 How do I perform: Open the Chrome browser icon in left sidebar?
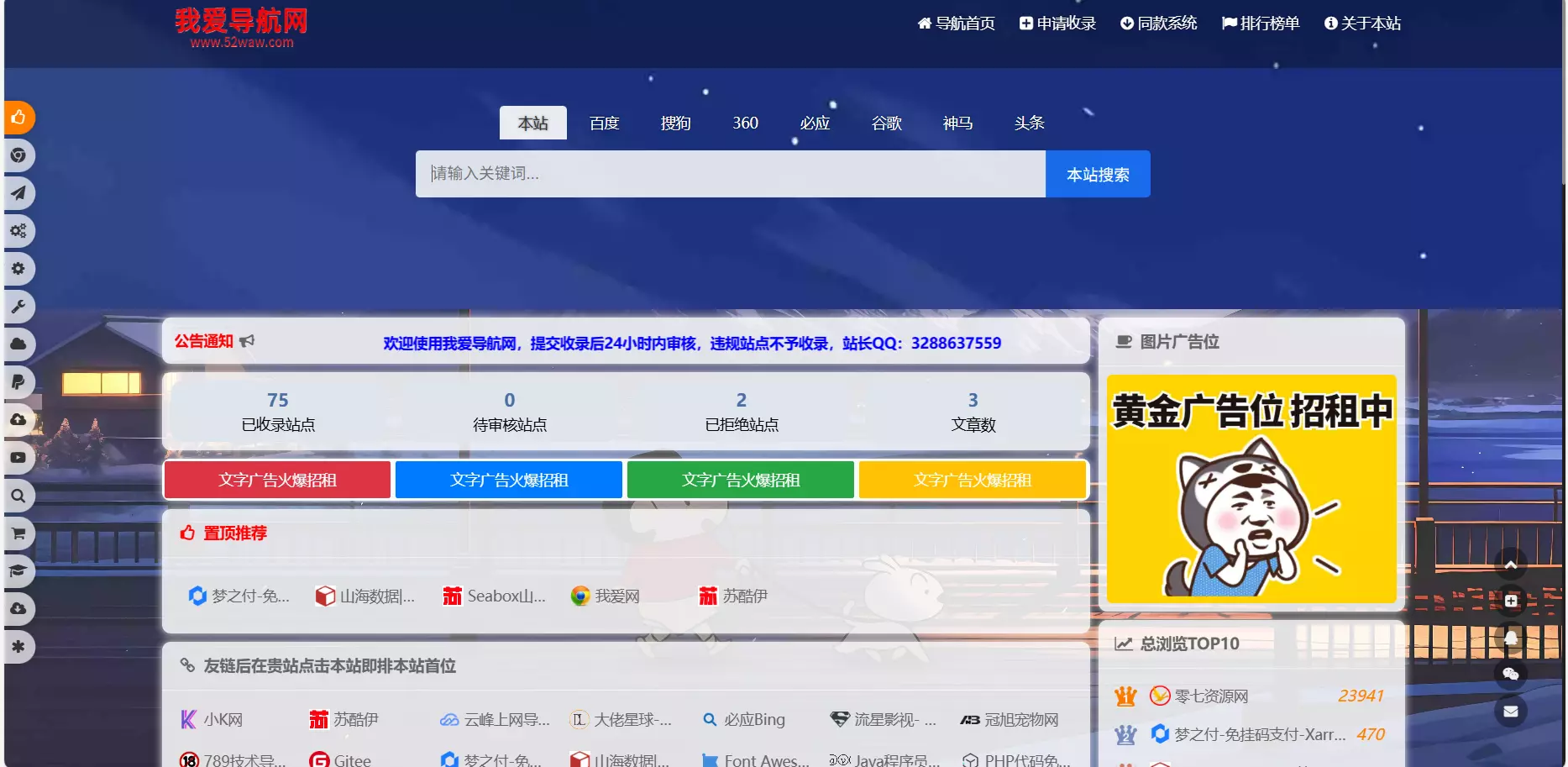click(18, 155)
